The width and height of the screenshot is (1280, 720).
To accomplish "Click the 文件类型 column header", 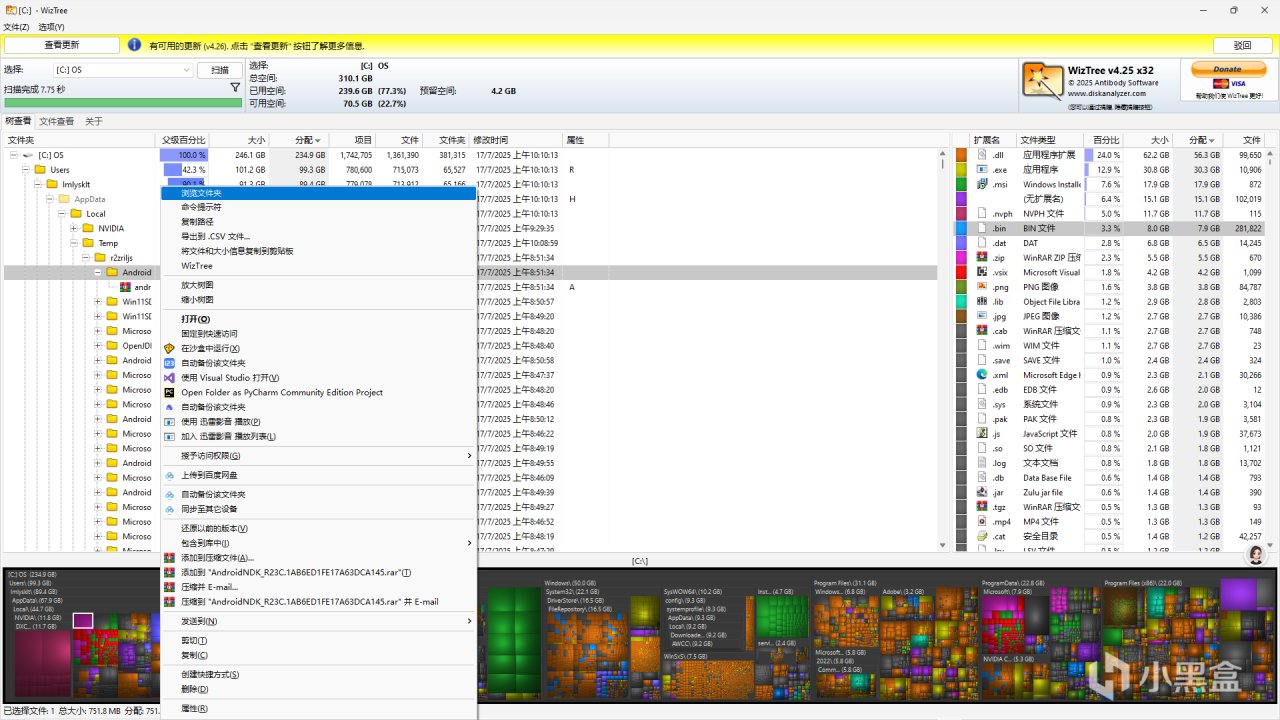I will tap(1050, 140).
